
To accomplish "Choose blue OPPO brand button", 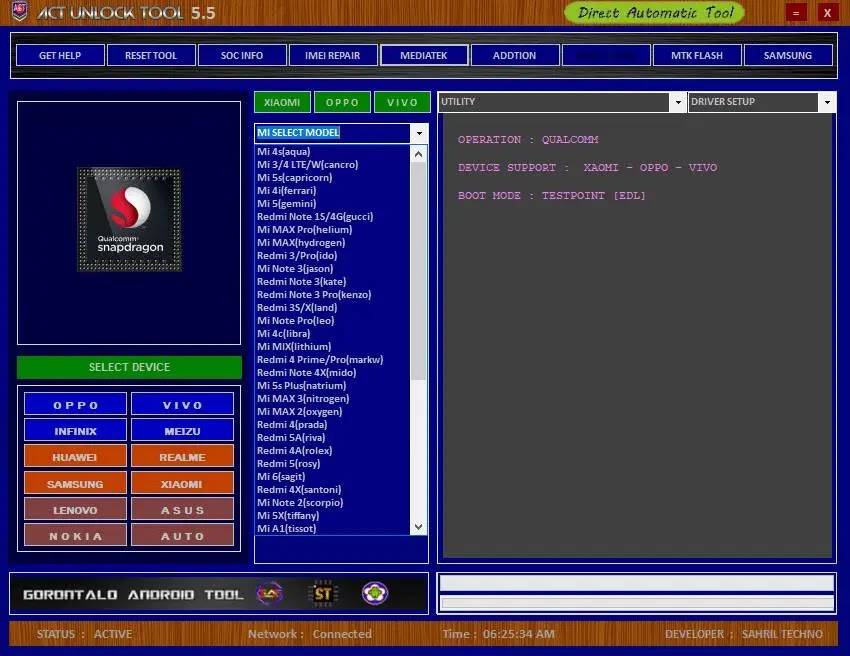I will (75, 404).
